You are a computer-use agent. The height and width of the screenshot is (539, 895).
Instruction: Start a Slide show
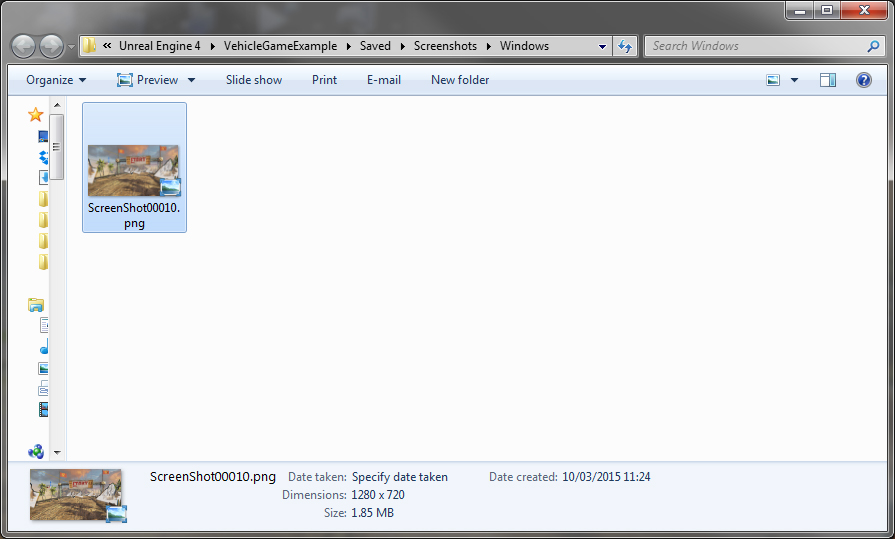(x=253, y=80)
